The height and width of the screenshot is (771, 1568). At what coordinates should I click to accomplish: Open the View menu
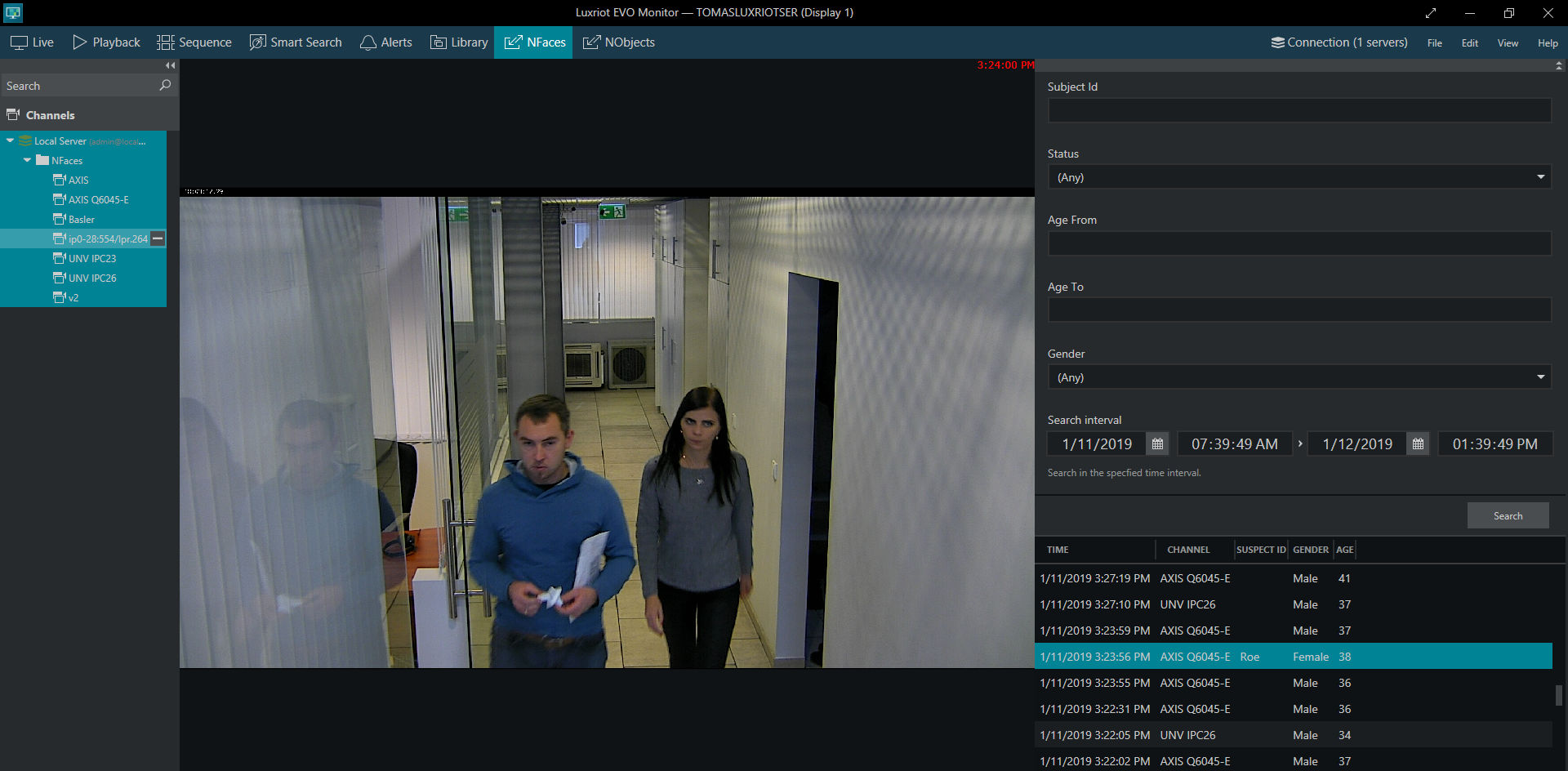click(1507, 43)
